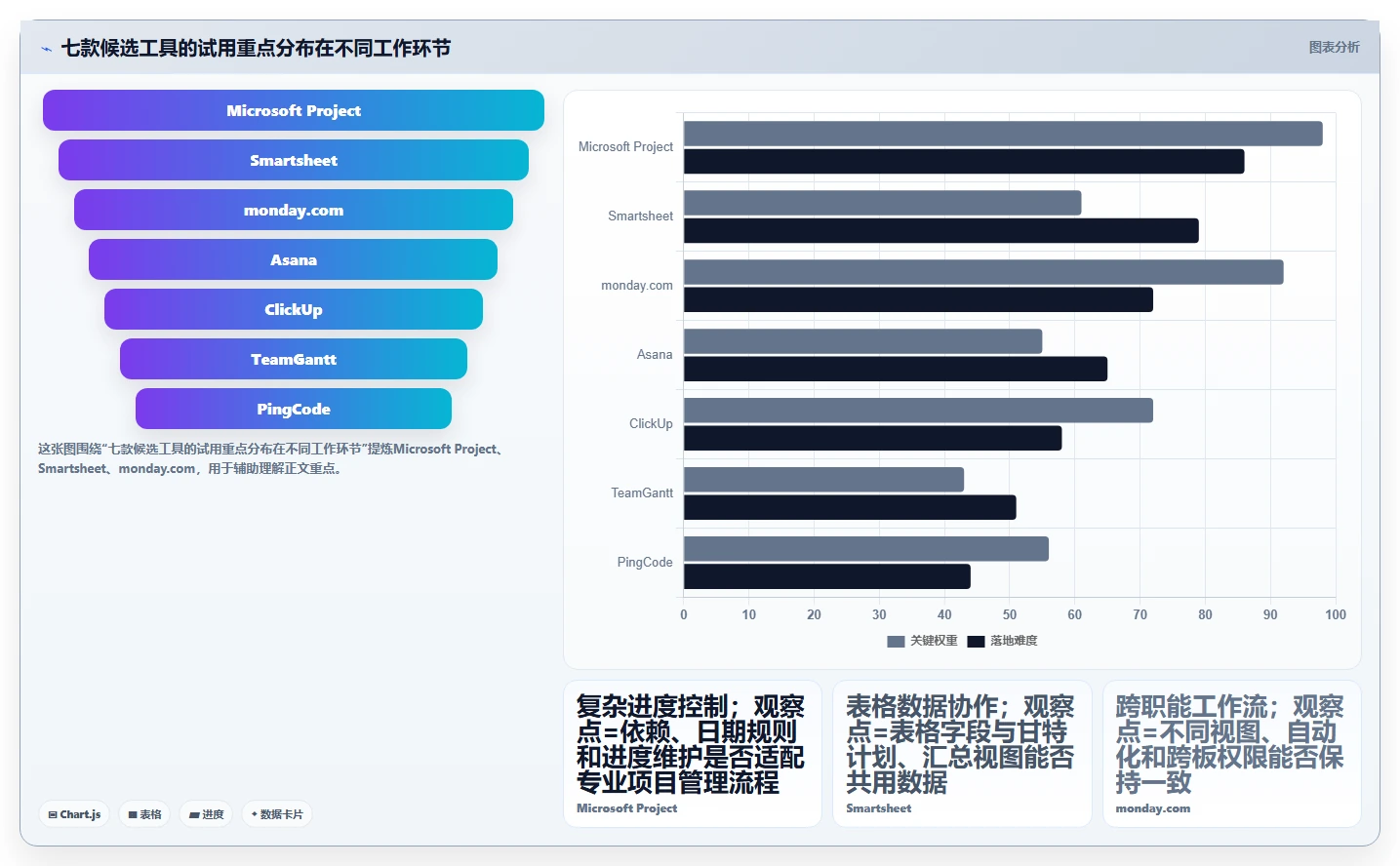Click the ClickUp y-axis label
Screen dimensions: 1400x866
click(x=651, y=424)
